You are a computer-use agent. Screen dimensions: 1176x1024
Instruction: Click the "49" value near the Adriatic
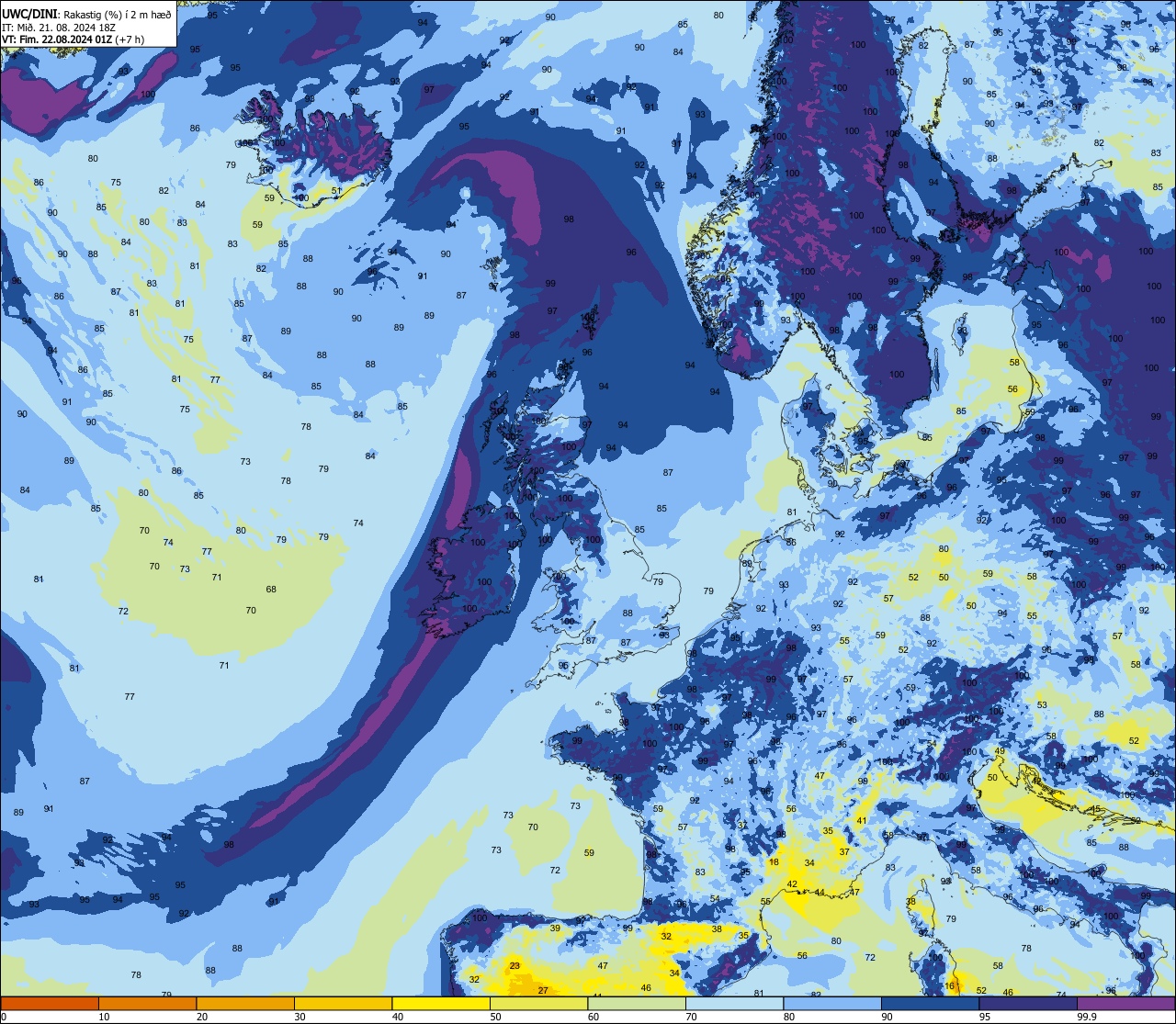pyautogui.click(x=1000, y=751)
